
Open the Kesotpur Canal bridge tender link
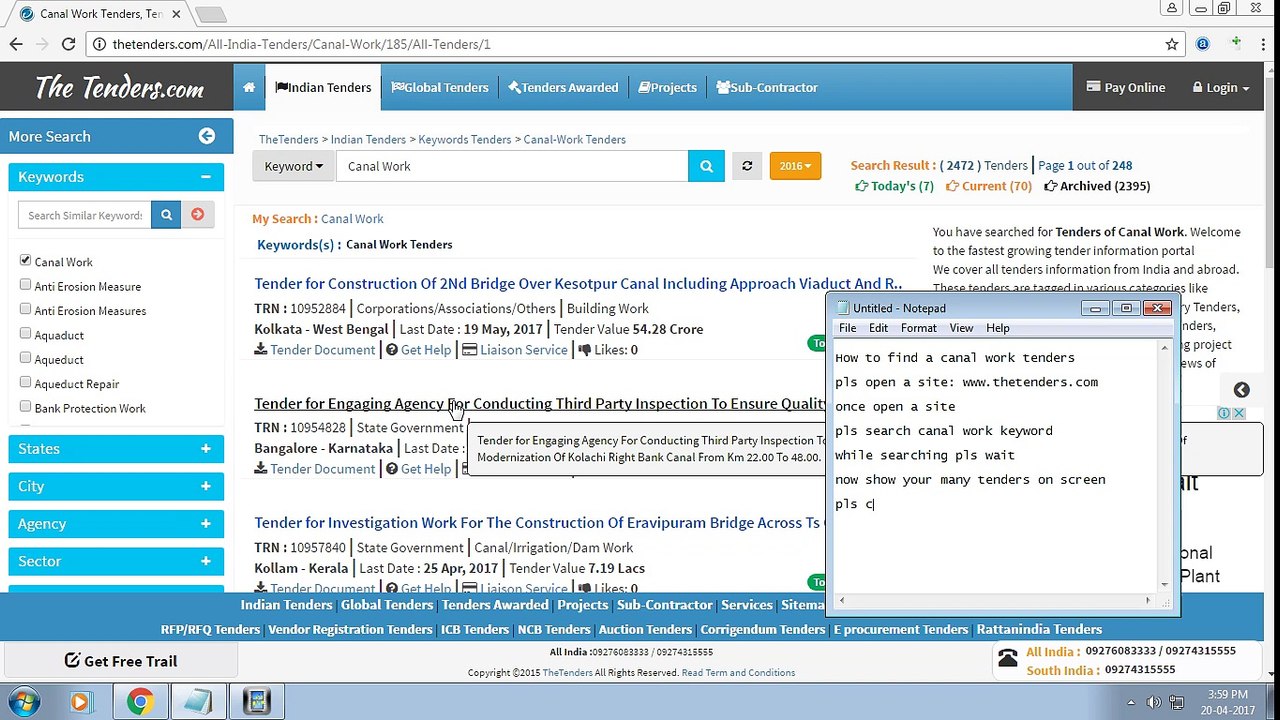(578, 284)
